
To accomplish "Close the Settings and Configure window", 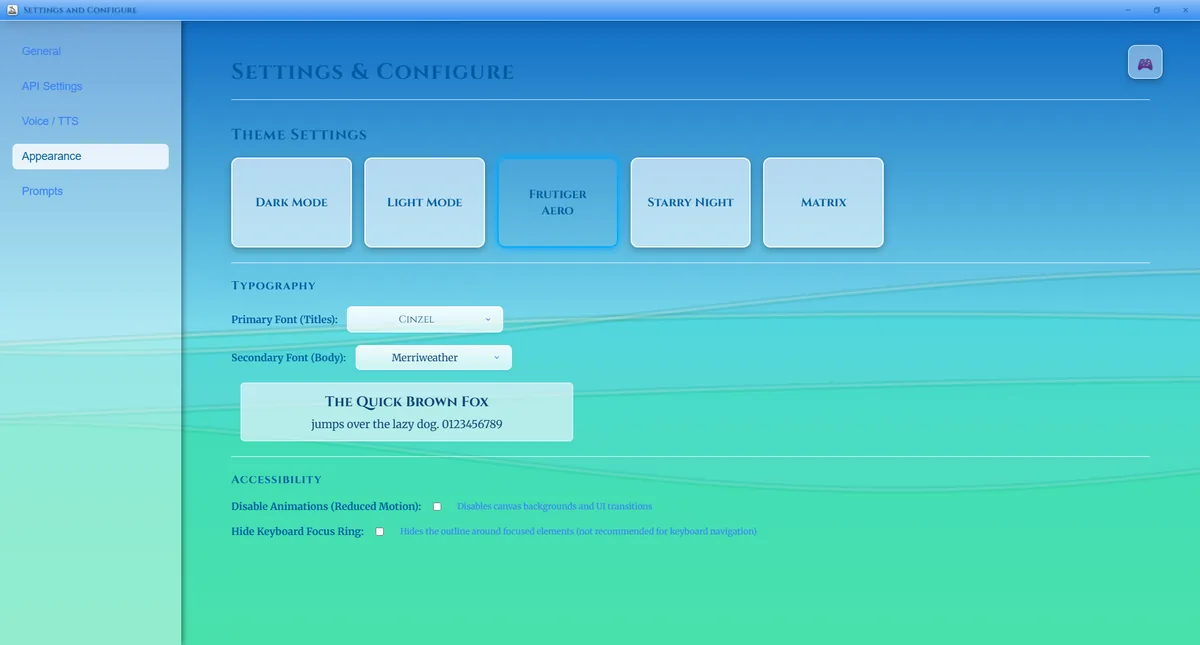I will [1185, 10].
